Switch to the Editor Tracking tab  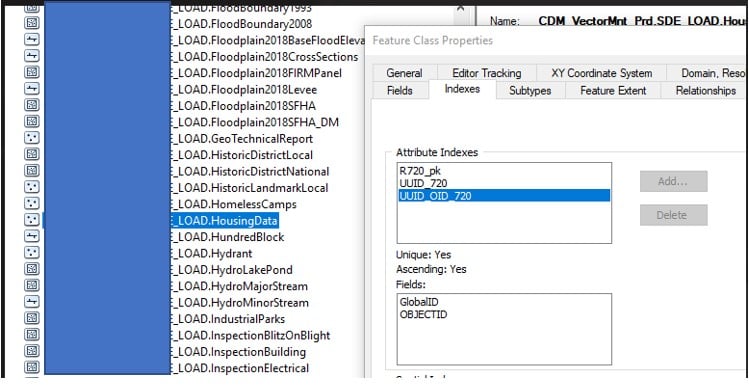(x=486, y=73)
